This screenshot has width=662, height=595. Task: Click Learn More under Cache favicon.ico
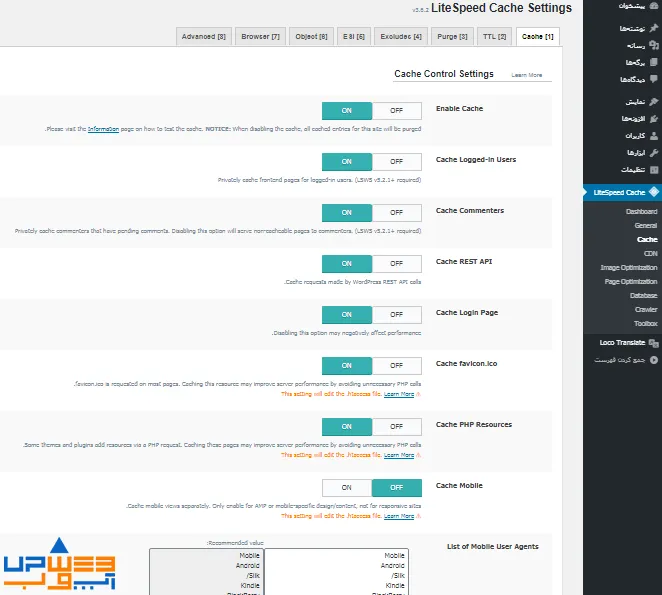coord(399,394)
